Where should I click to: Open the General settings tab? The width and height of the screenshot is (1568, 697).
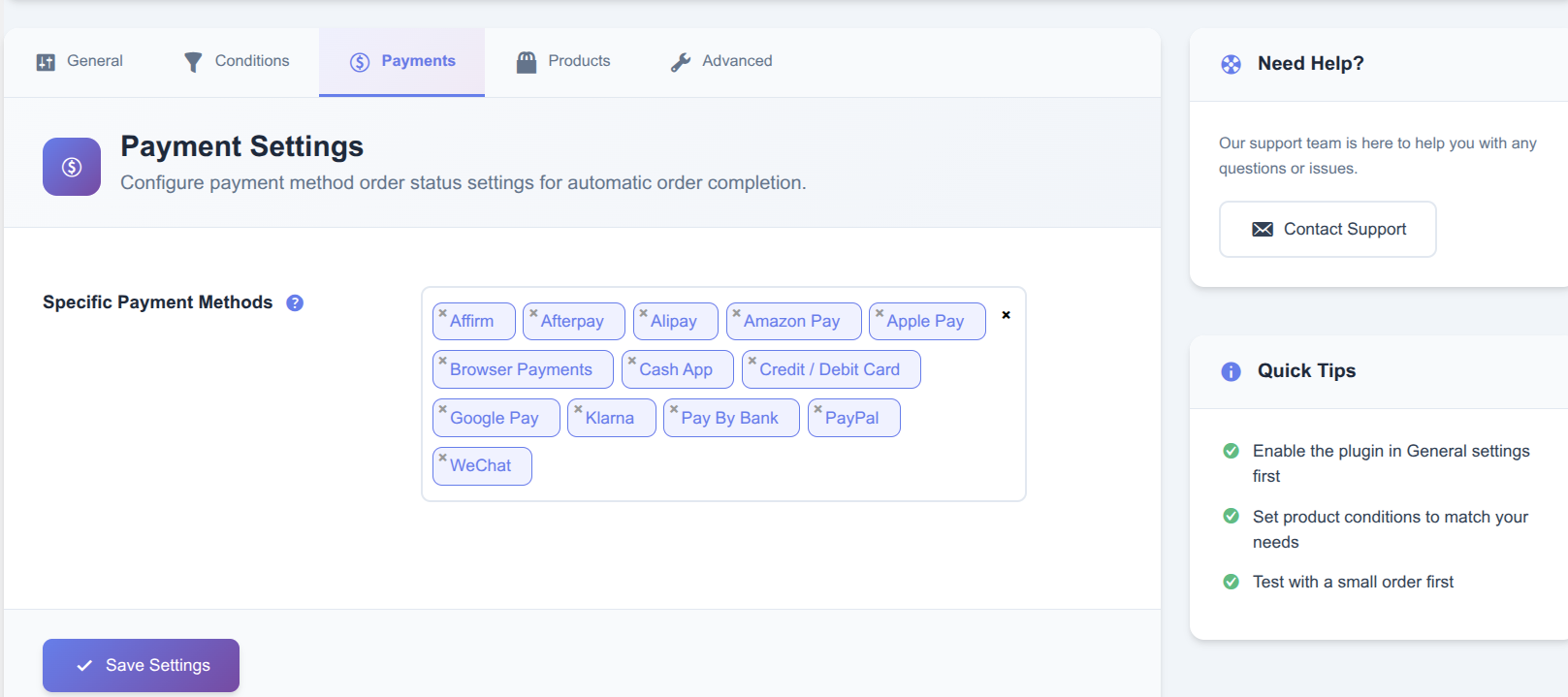pos(80,61)
